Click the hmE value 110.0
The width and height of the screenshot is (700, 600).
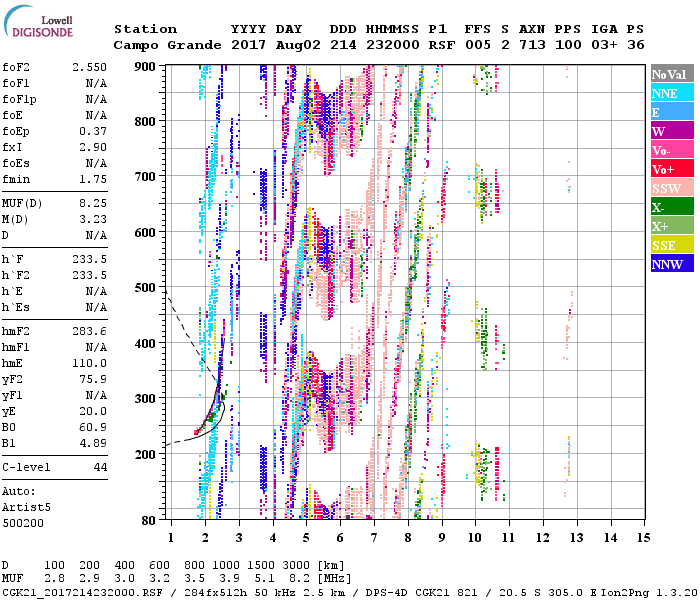(x=89, y=363)
